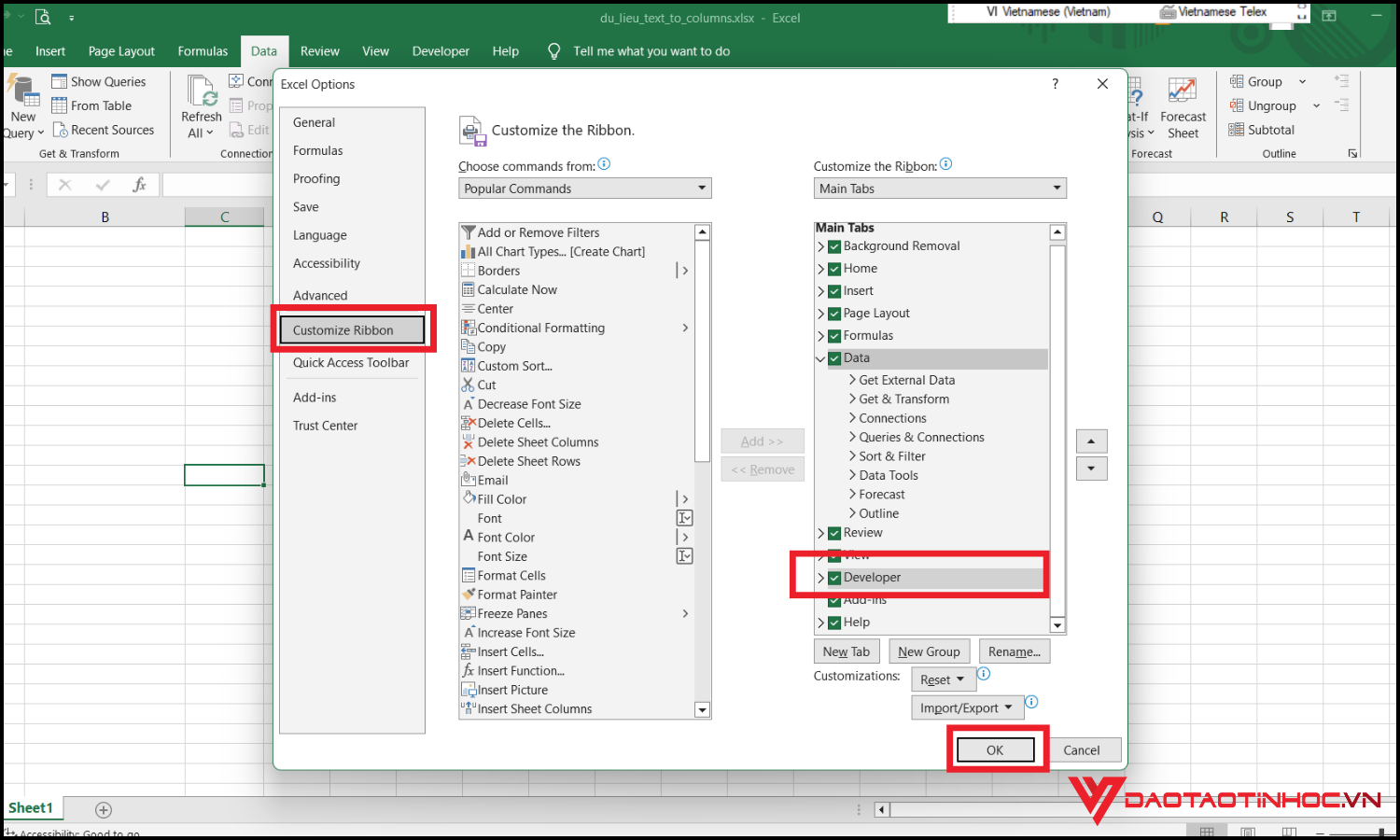Click the Cancel button
The image size is (1400, 840).
1081,749
